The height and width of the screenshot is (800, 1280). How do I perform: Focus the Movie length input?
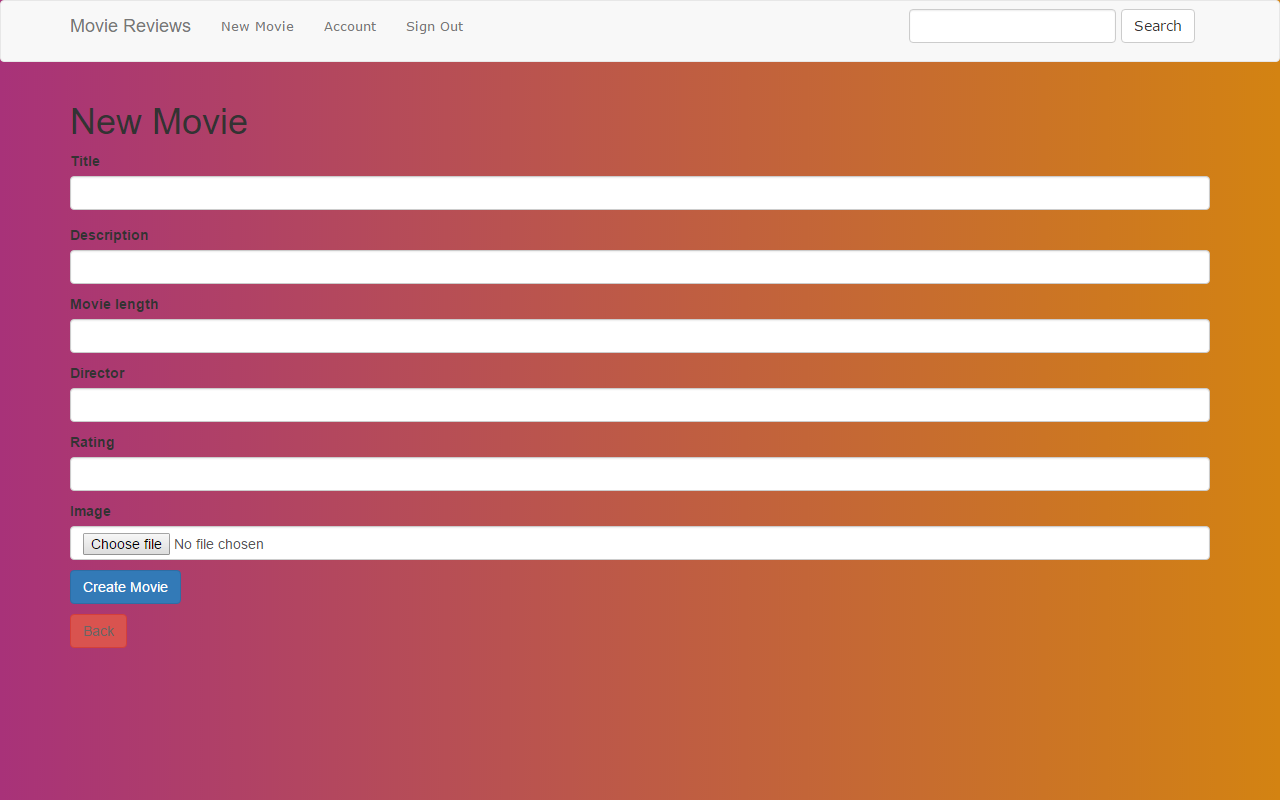tap(640, 336)
